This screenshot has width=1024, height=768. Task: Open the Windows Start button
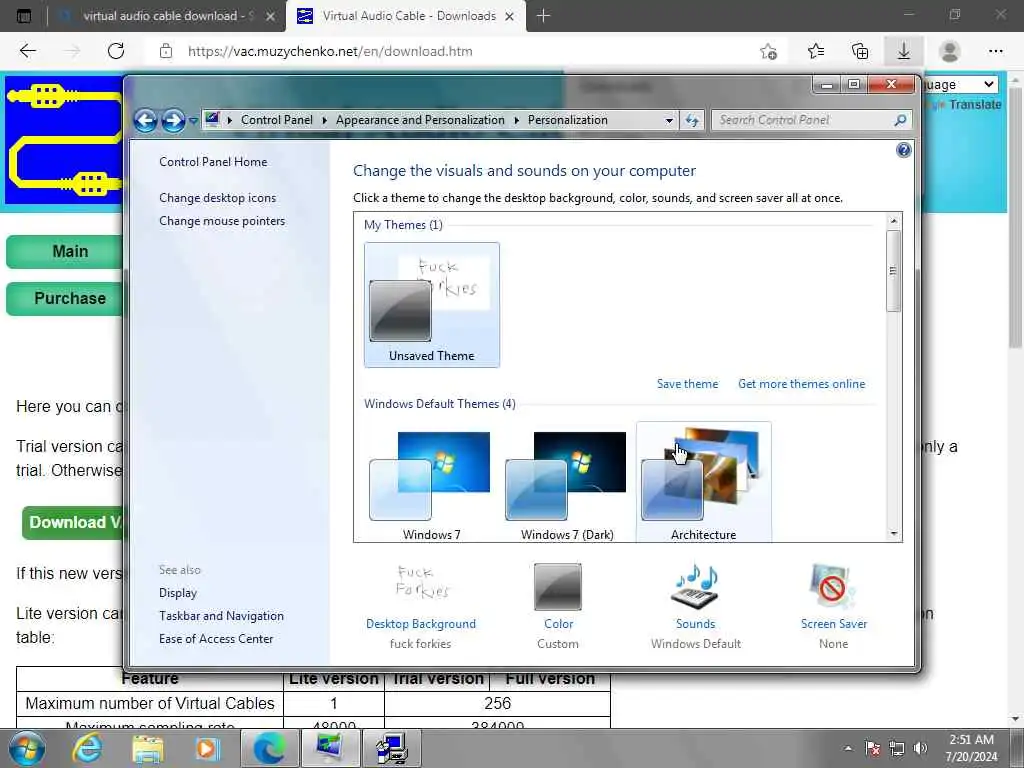pos(27,748)
